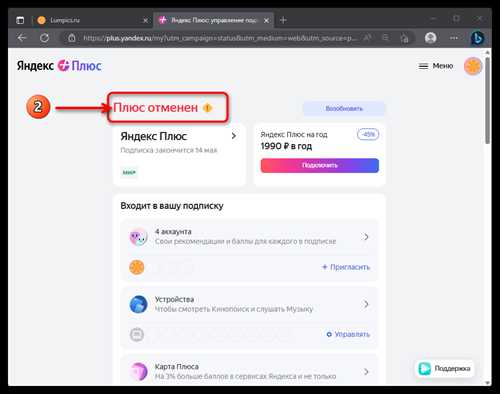Click the Подписка закончится 14 мая text
The height and width of the screenshot is (394, 500).
[169, 150]
